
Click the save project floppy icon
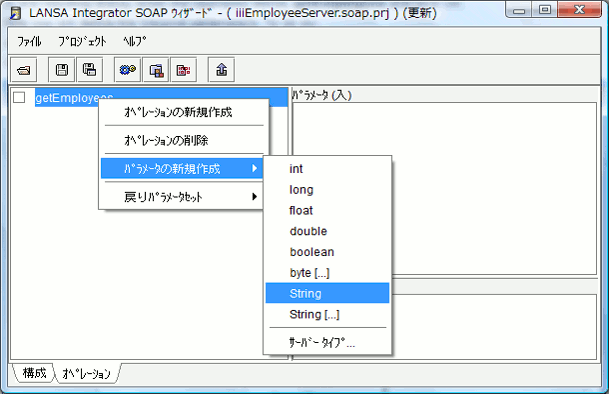(62, 70)
